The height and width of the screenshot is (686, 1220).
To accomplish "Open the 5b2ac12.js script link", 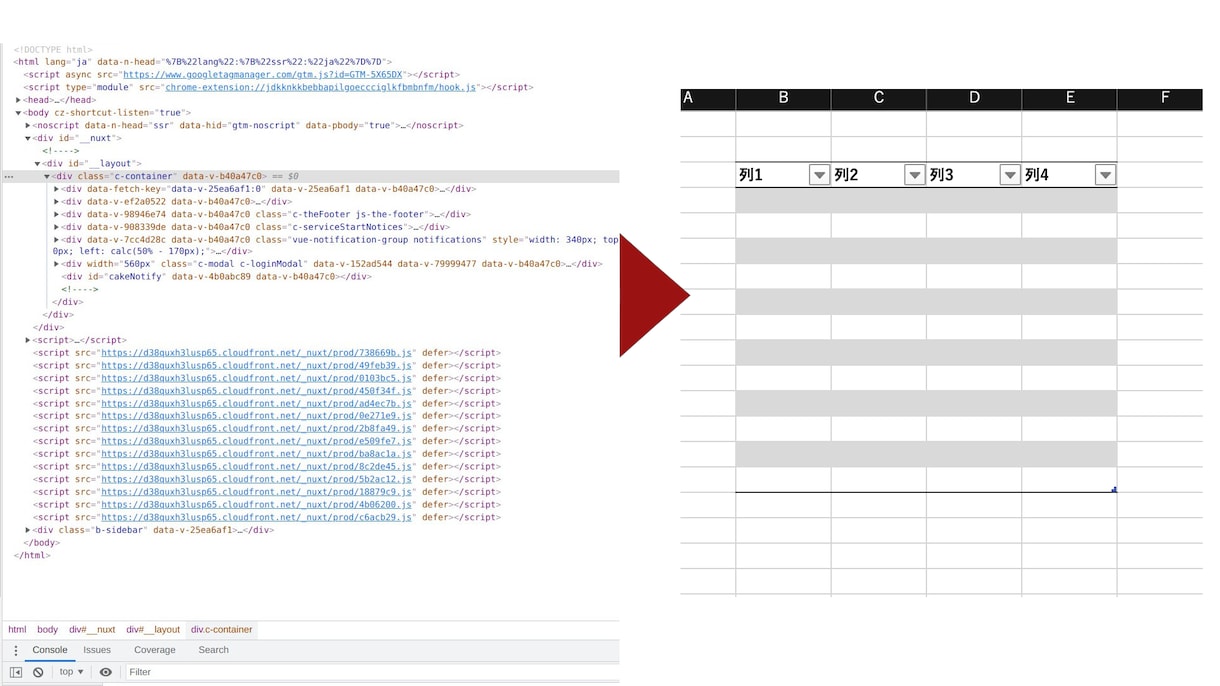I will (x=256, y=479).
